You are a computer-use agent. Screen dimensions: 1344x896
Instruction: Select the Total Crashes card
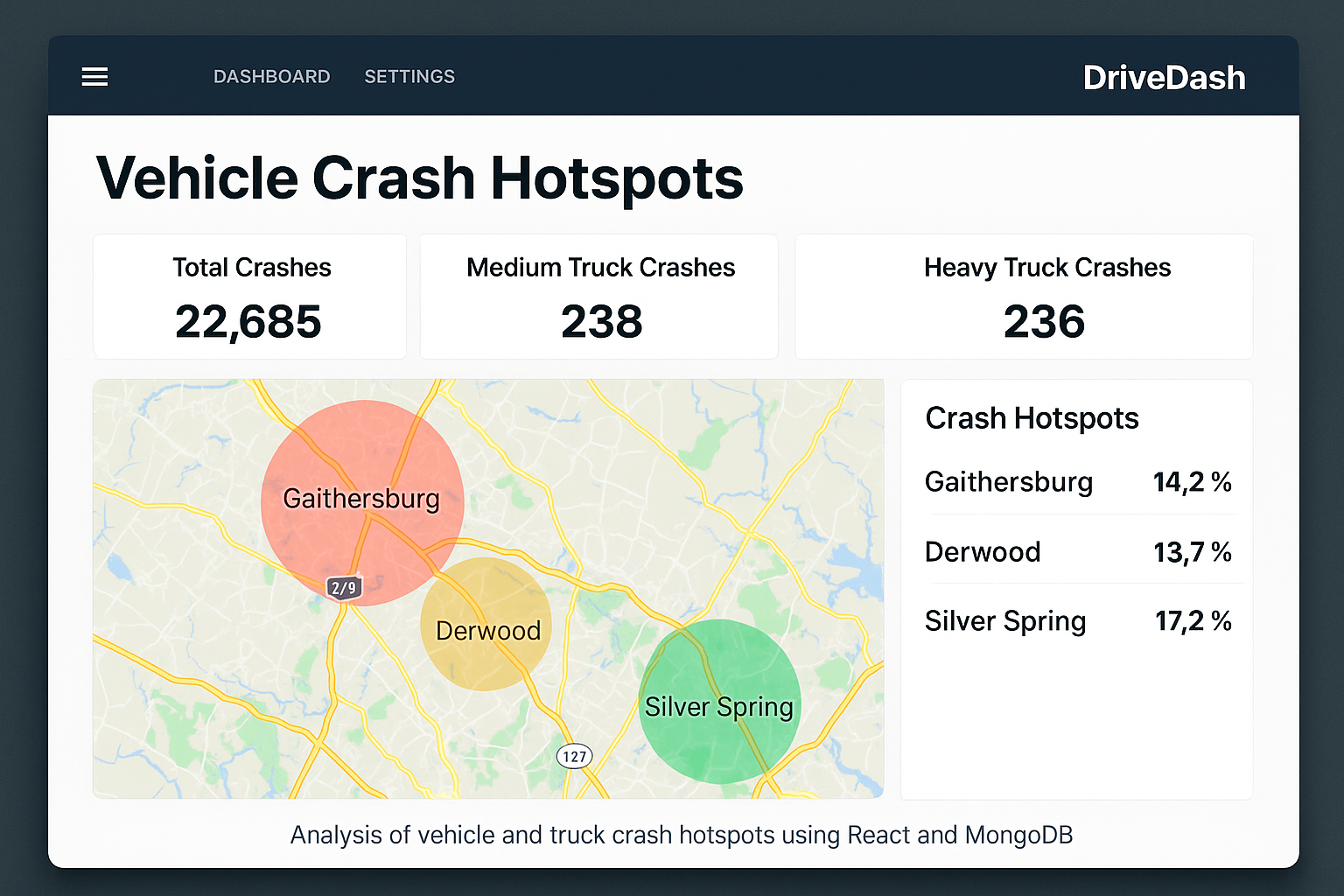[x=250, y=297]
